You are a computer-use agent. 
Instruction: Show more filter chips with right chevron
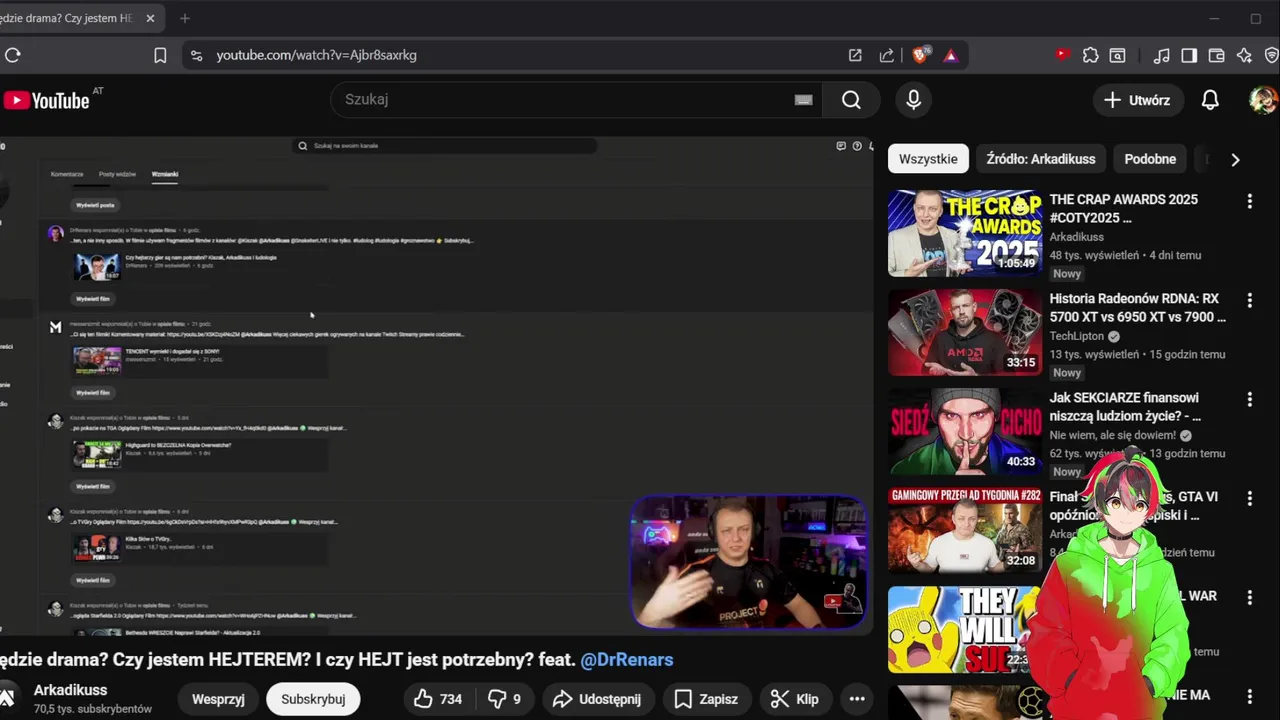[1235, 159]
